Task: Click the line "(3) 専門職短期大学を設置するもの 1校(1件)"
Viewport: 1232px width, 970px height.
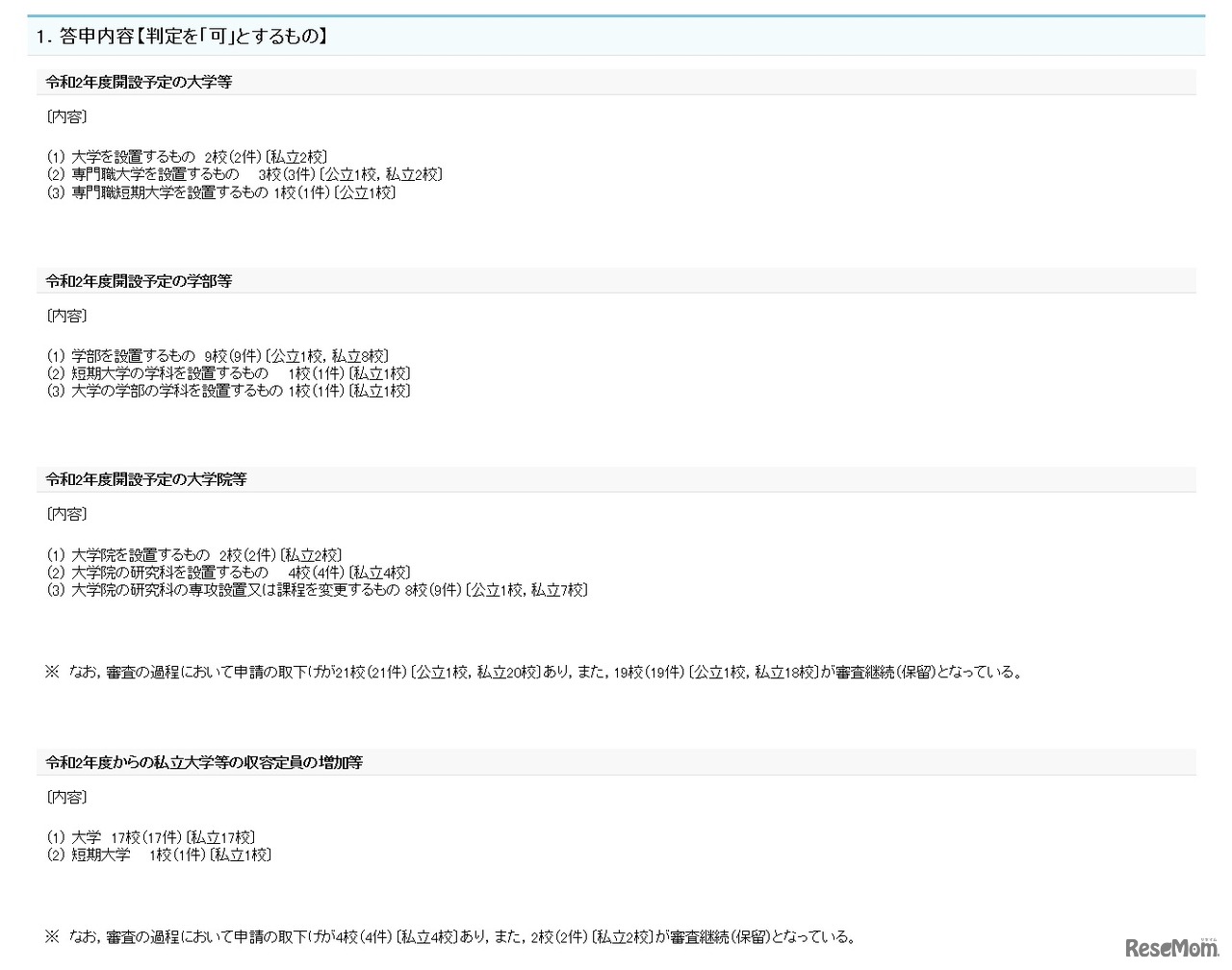Action: click(x=220, y=192)
